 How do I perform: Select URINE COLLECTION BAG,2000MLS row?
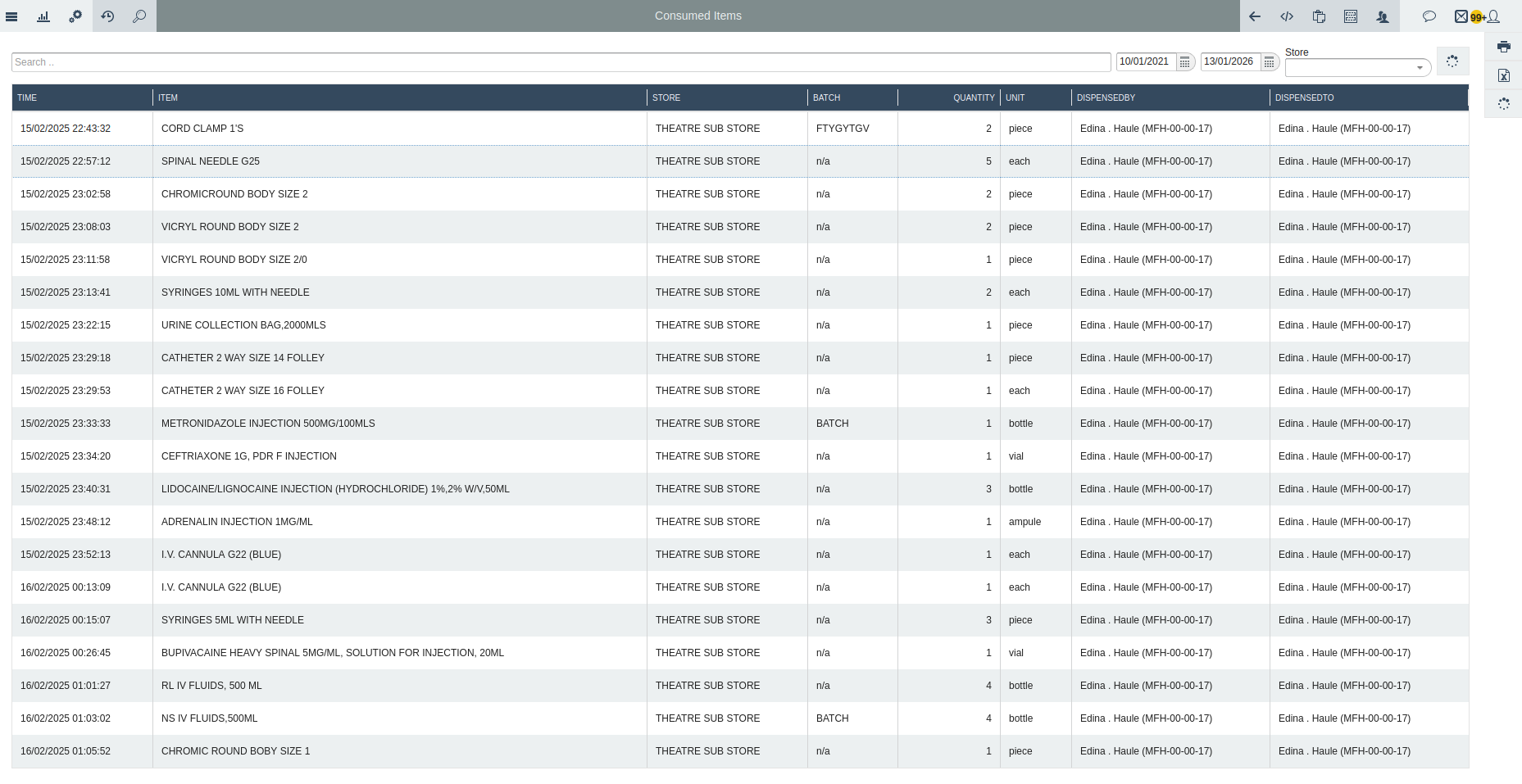[x=740, y=325]
